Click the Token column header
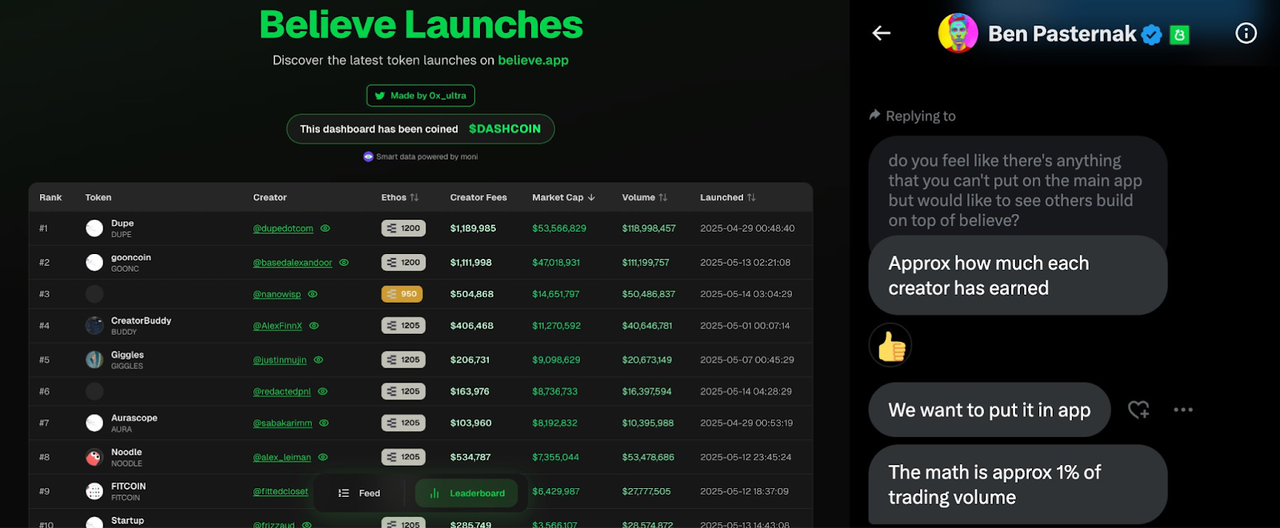Screen dimensions: 1280x528 coord(98,197)
